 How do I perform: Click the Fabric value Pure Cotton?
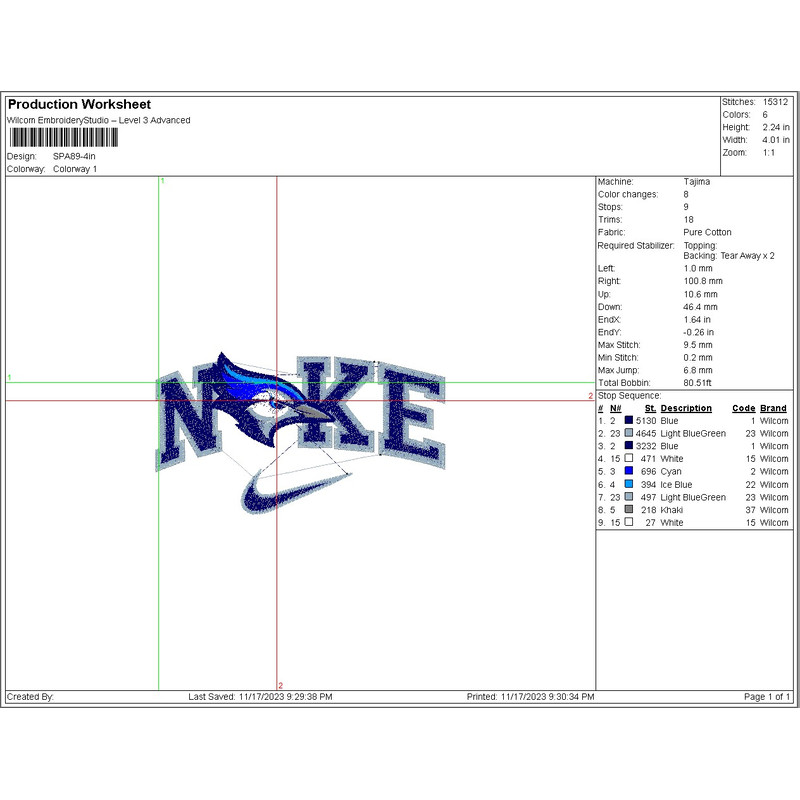point(707,232)
